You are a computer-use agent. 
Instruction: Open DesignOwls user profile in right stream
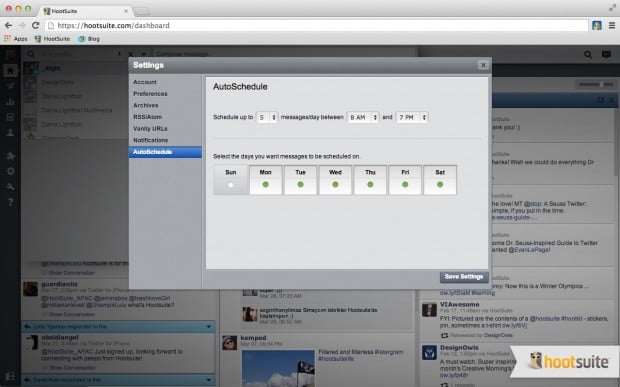coord(459,347)
